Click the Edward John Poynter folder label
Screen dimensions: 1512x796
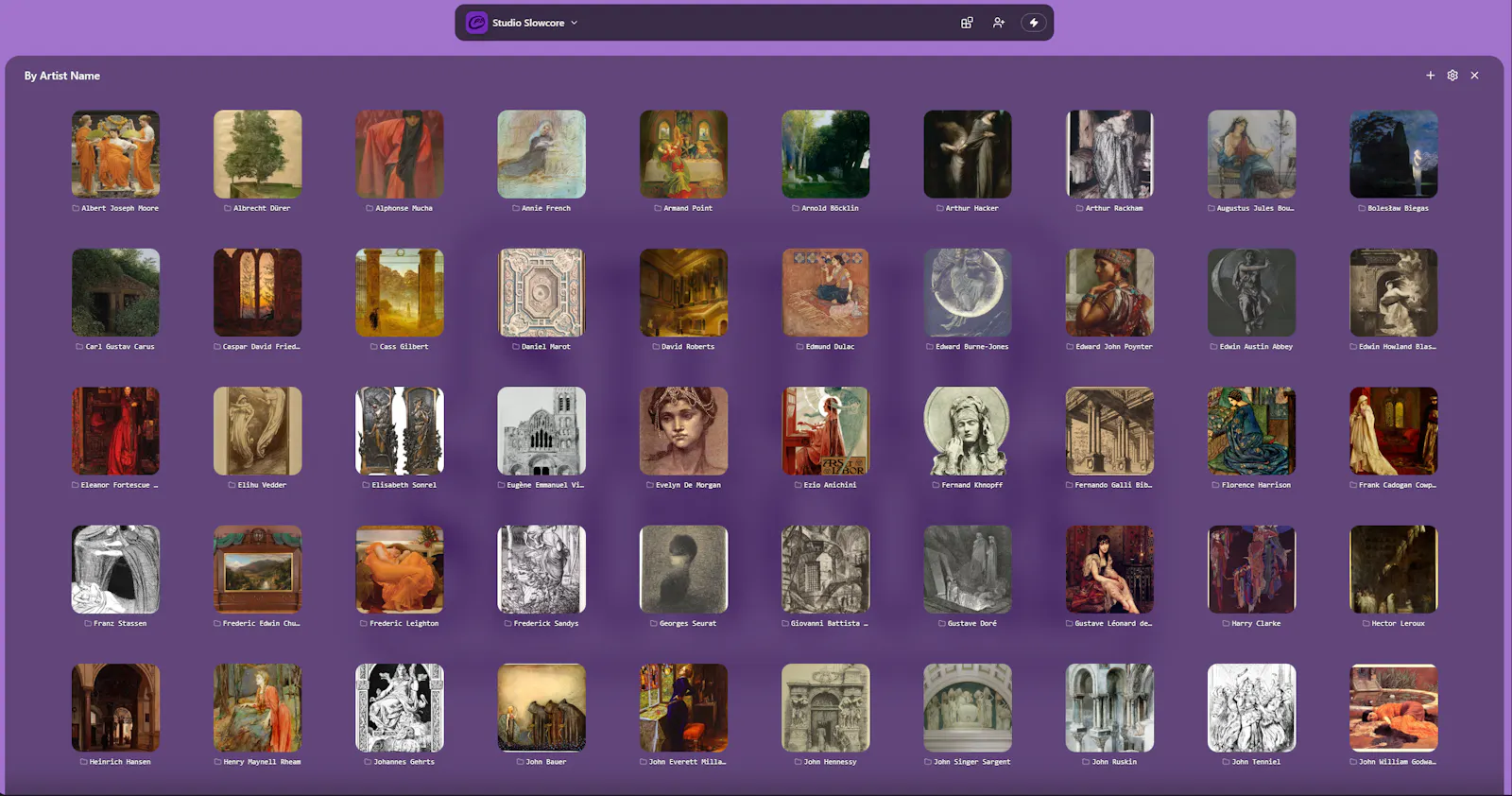(x=1109, y=347)
